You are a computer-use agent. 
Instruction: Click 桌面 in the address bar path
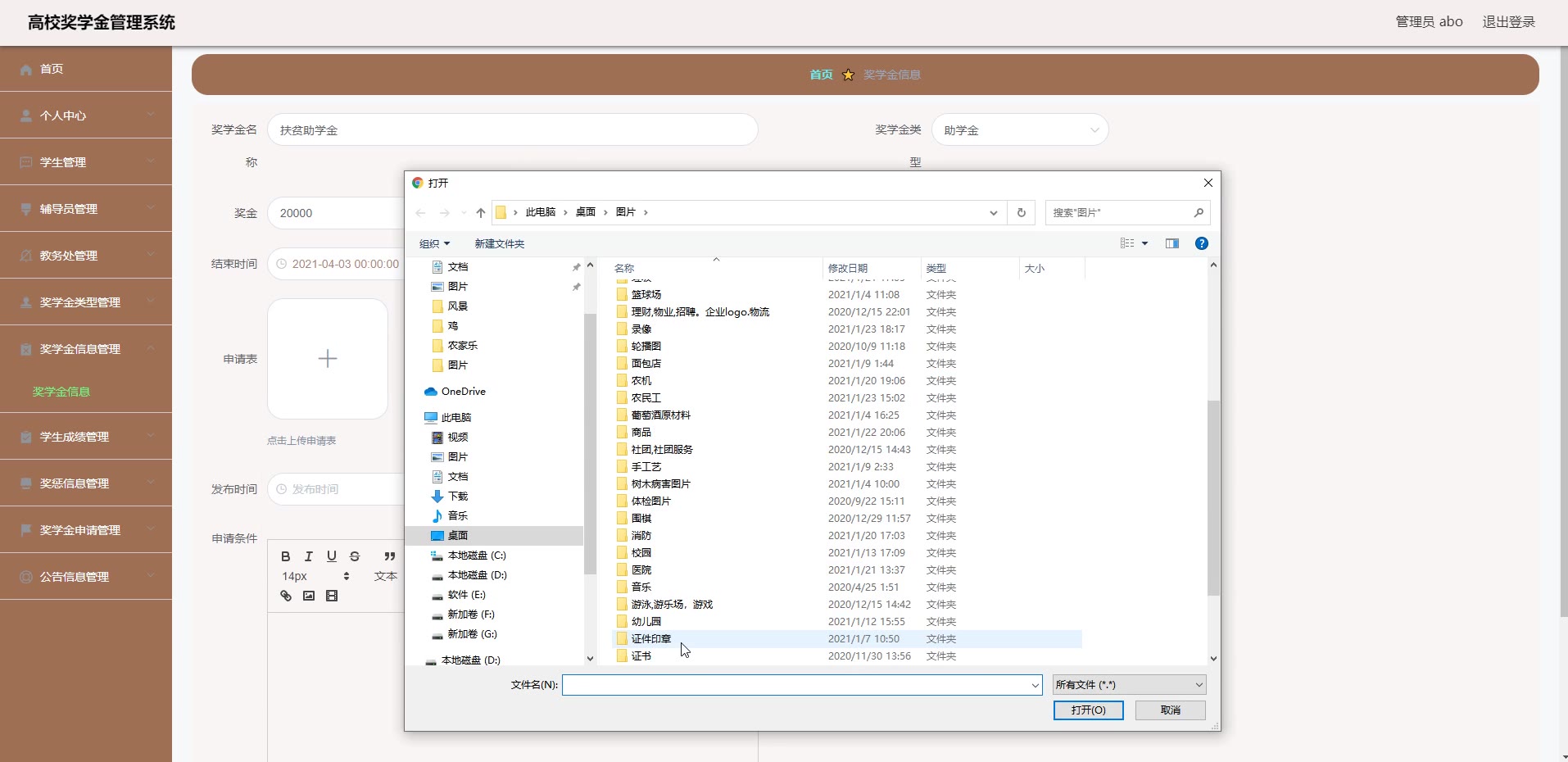tap(585, 212)
